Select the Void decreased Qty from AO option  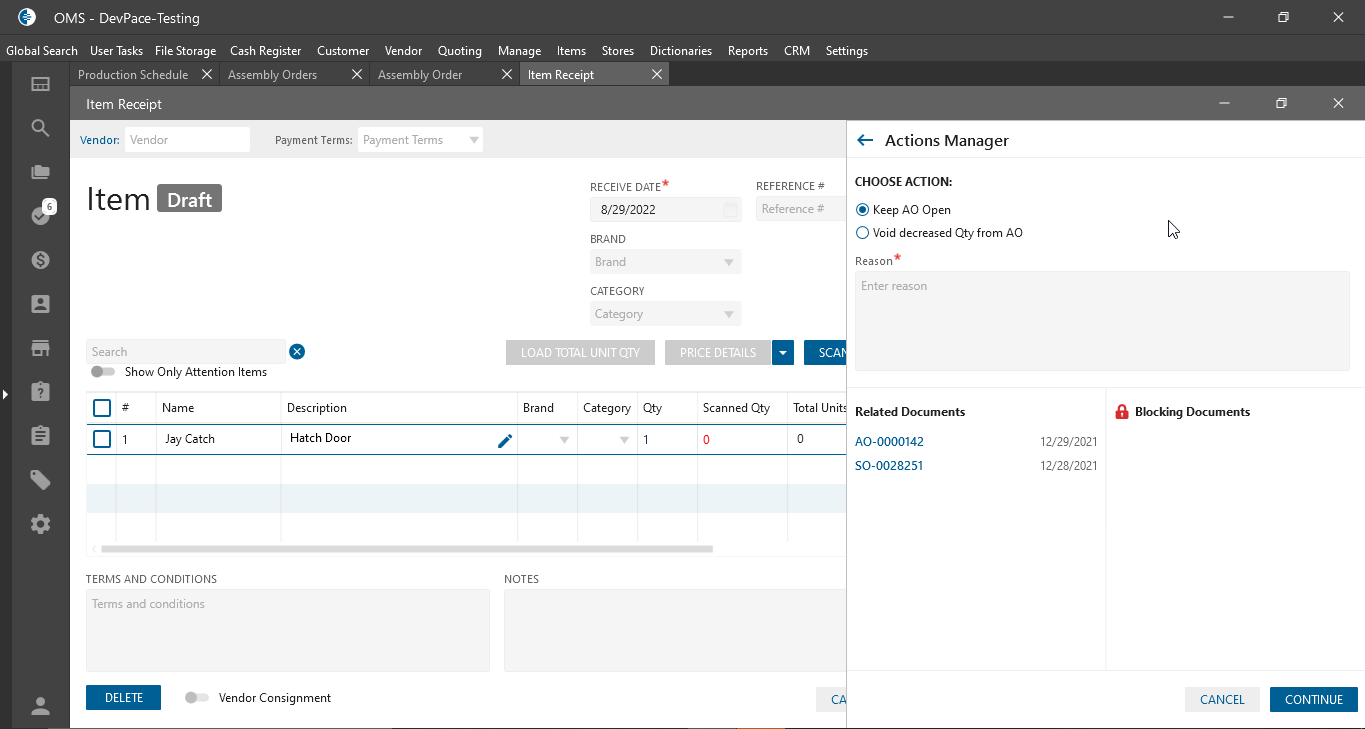coord(863,233)
